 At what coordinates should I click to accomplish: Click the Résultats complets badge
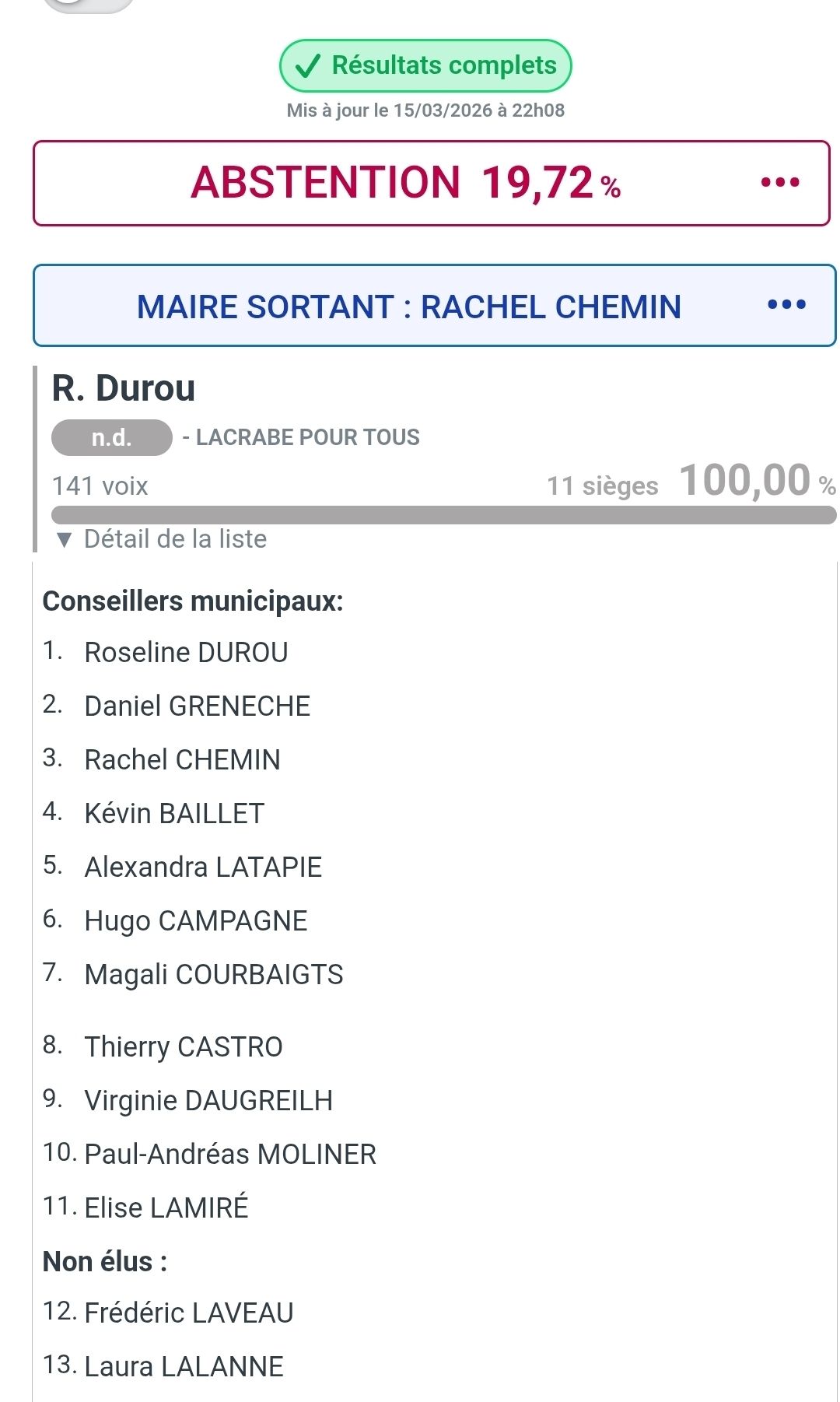tap(425, 66)
